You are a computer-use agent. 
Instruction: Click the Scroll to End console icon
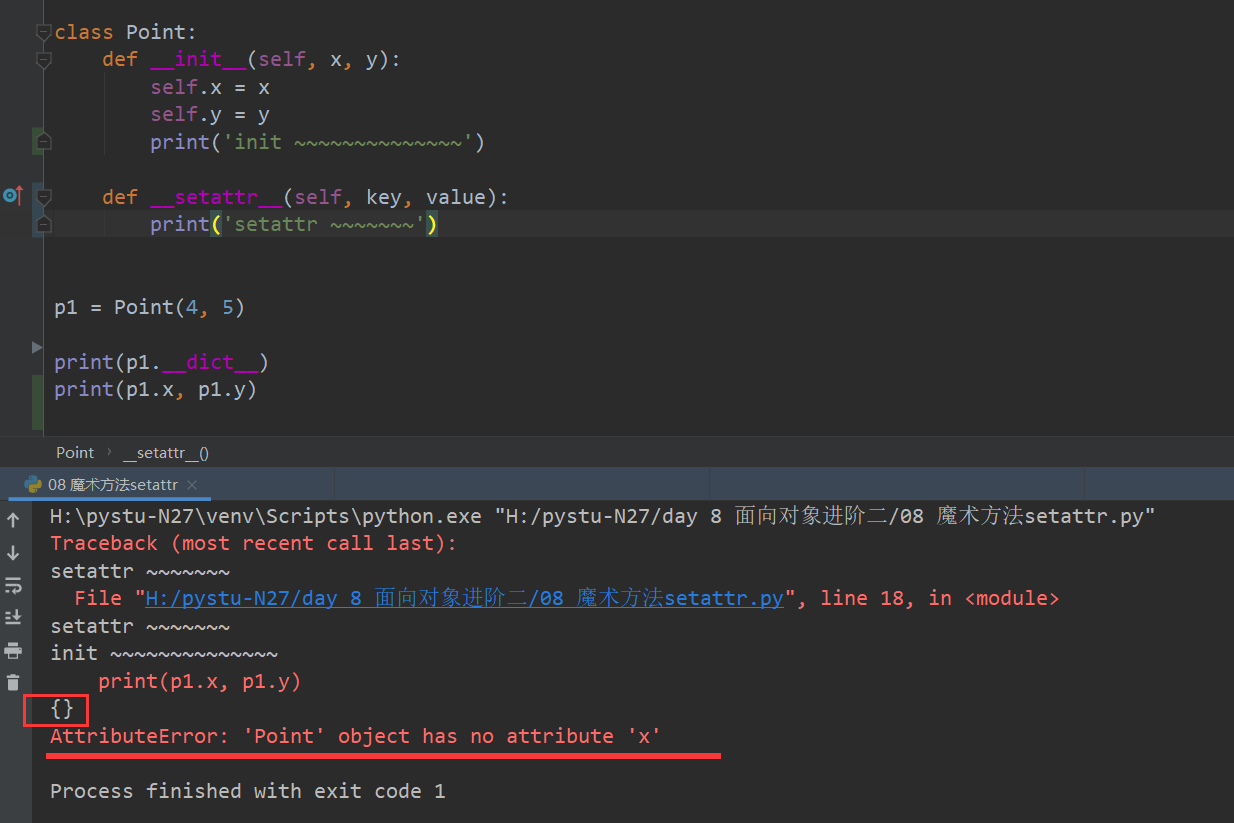(x=13, y=617)
